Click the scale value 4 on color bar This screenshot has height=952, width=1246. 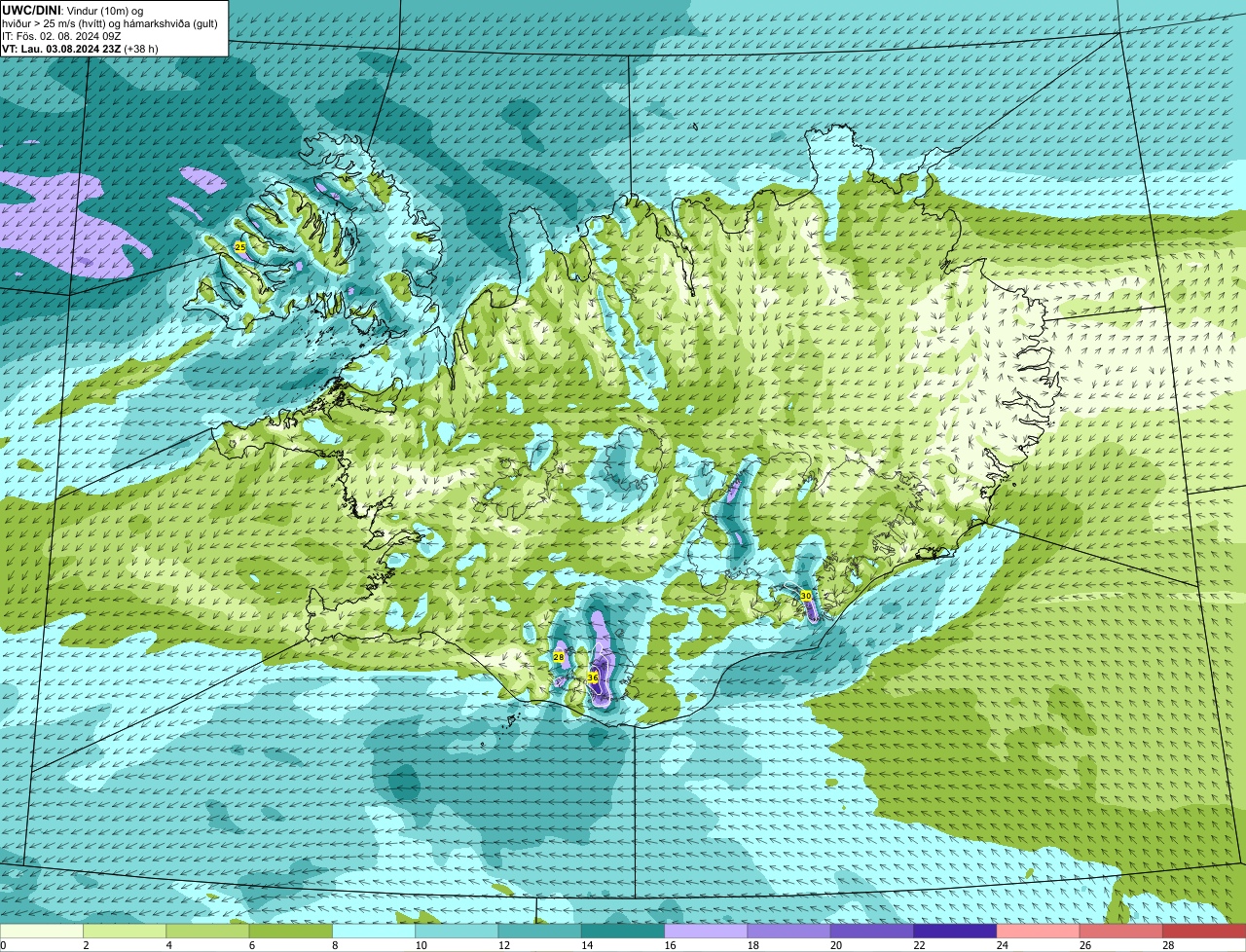(x=169, y=945)
